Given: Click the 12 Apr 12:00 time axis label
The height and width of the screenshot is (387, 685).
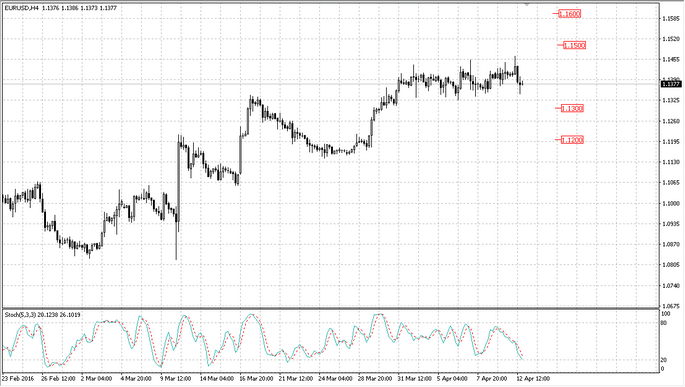Looking at the screenshot, I should [x=533, y=379].
